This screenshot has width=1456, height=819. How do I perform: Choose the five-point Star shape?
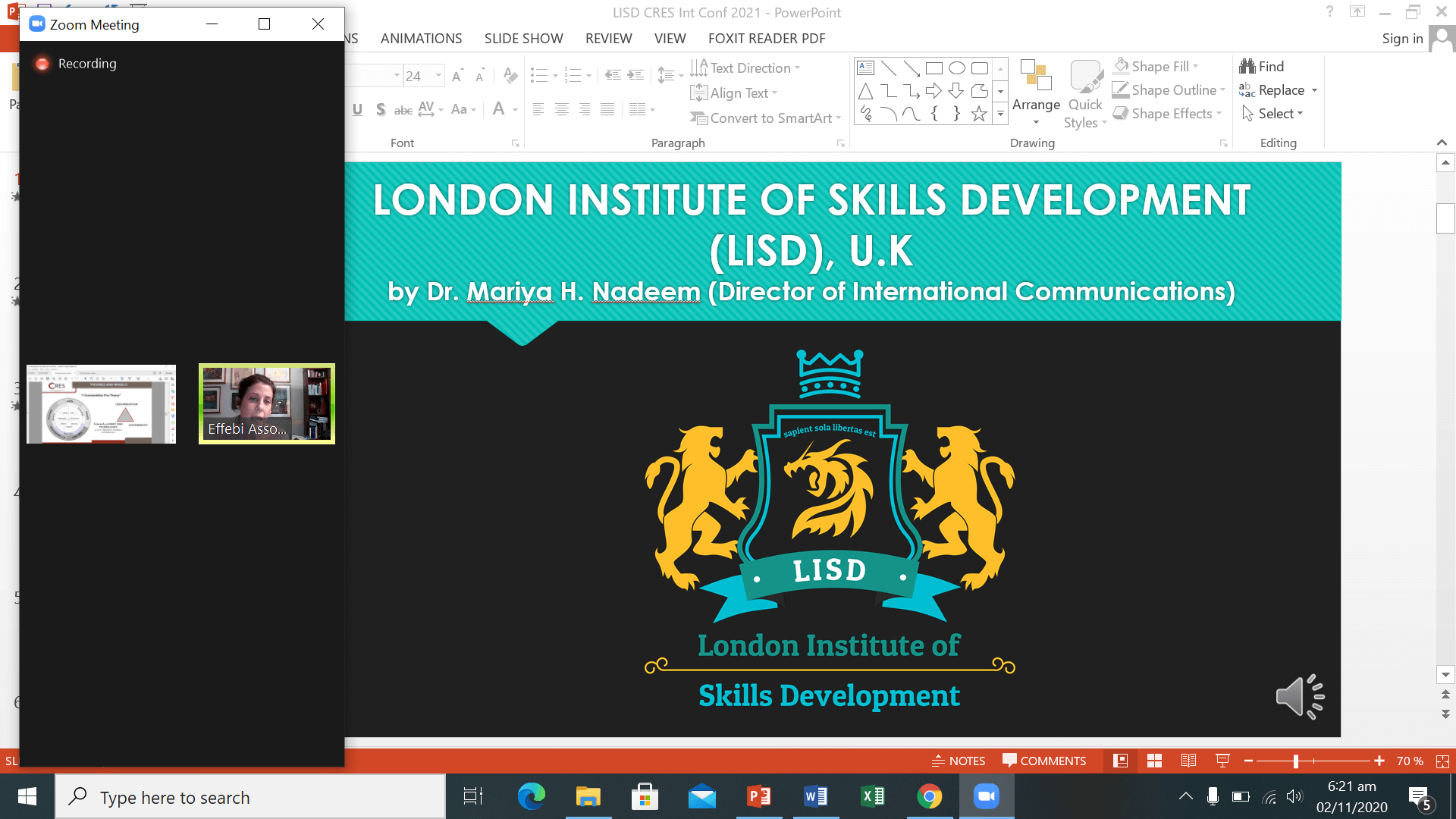click(979, 114)
